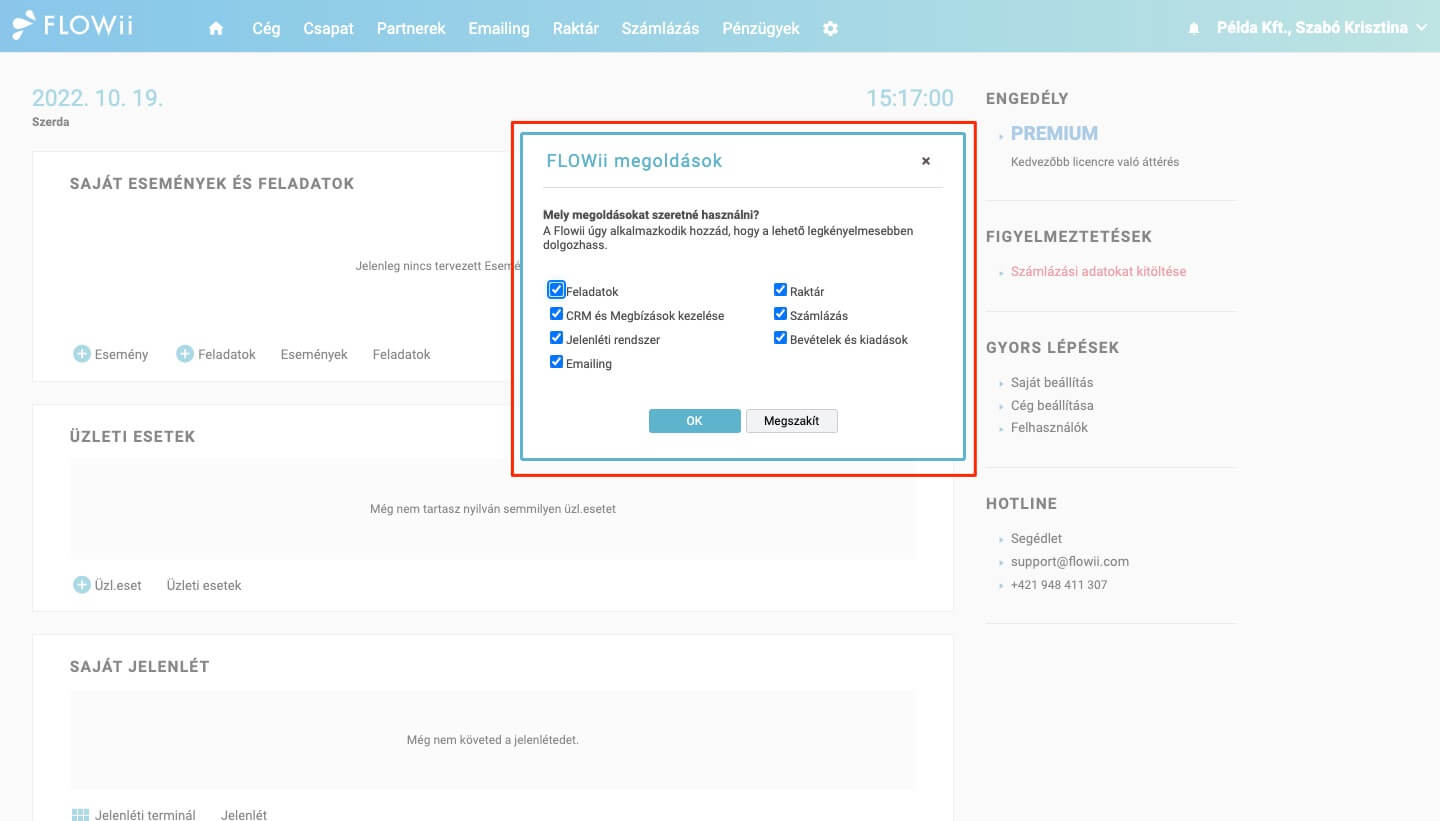Open Cég beállítása quick step
The height and width of the screenshot is (821, 1440).
point(1052,405)
